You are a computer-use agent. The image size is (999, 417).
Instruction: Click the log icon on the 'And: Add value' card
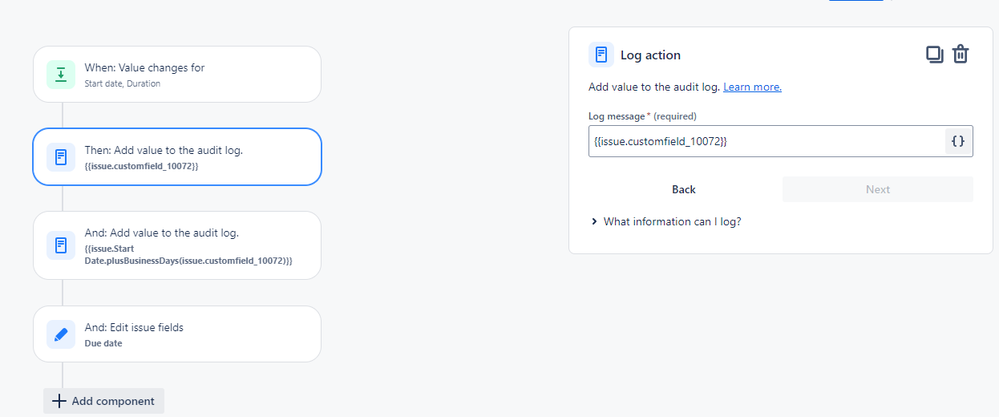(x=61, y=245)
